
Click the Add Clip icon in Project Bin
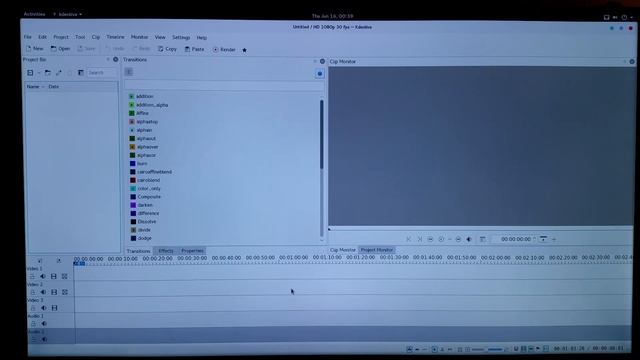30,73
